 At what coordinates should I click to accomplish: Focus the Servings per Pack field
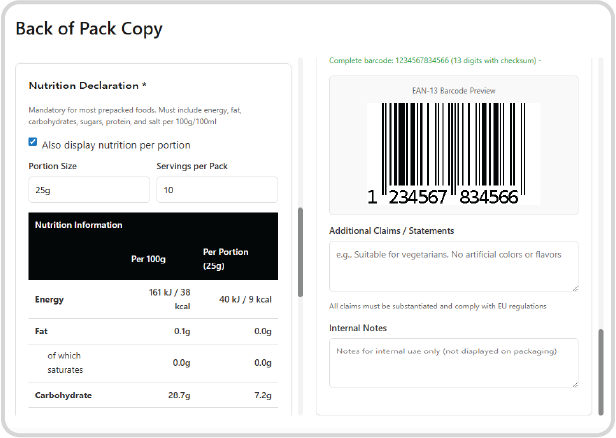216,190
